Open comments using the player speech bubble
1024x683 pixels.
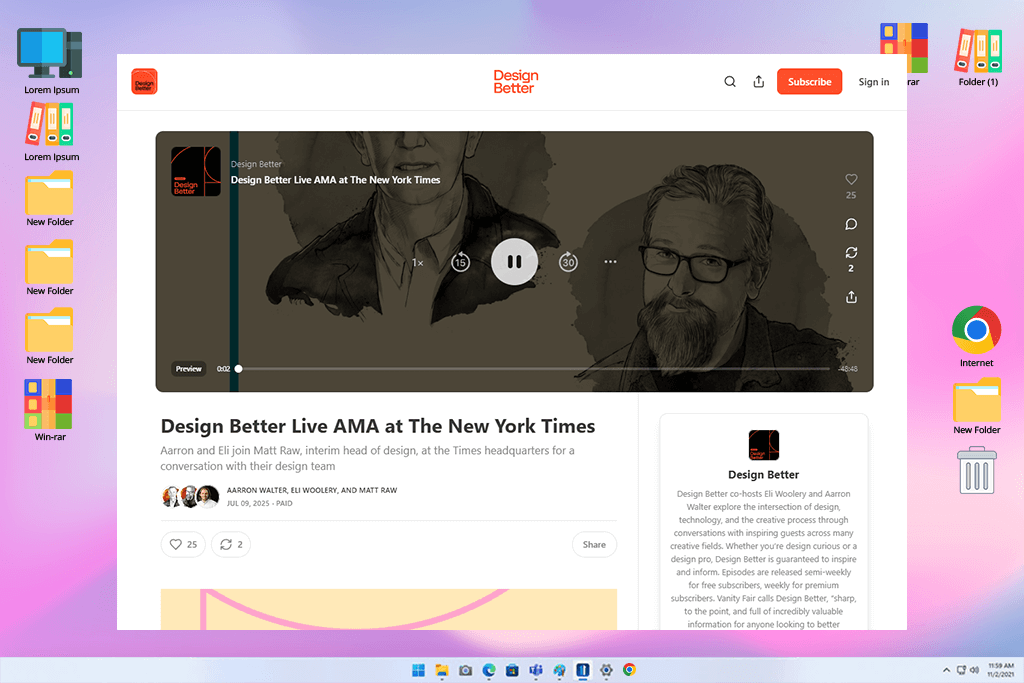[851, 224]
